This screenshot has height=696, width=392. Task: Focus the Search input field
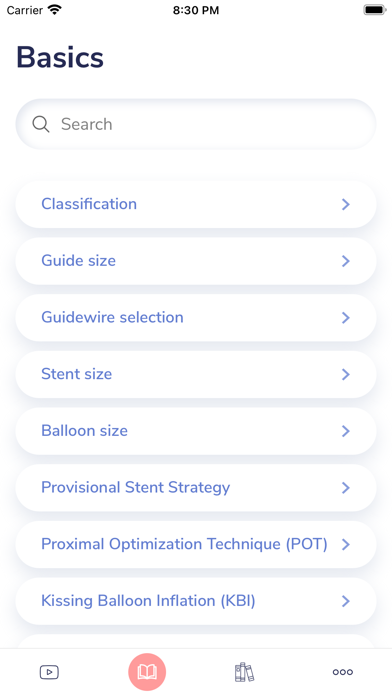(x=196, y=124)
